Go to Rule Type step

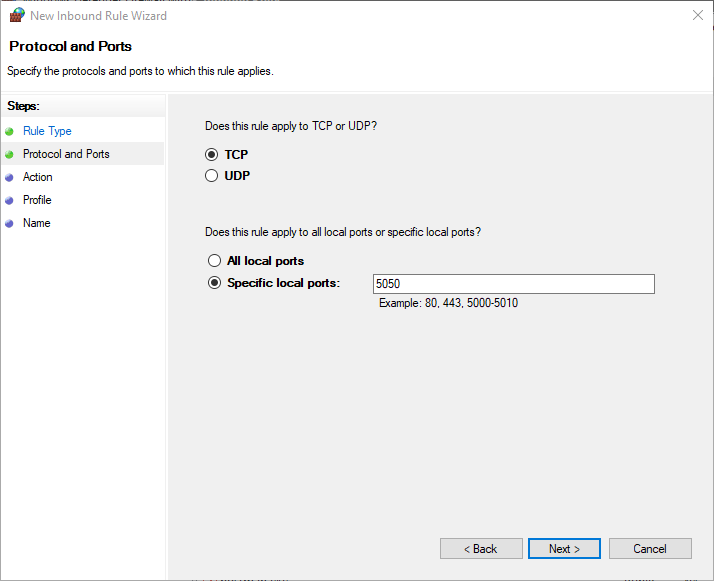47,131
